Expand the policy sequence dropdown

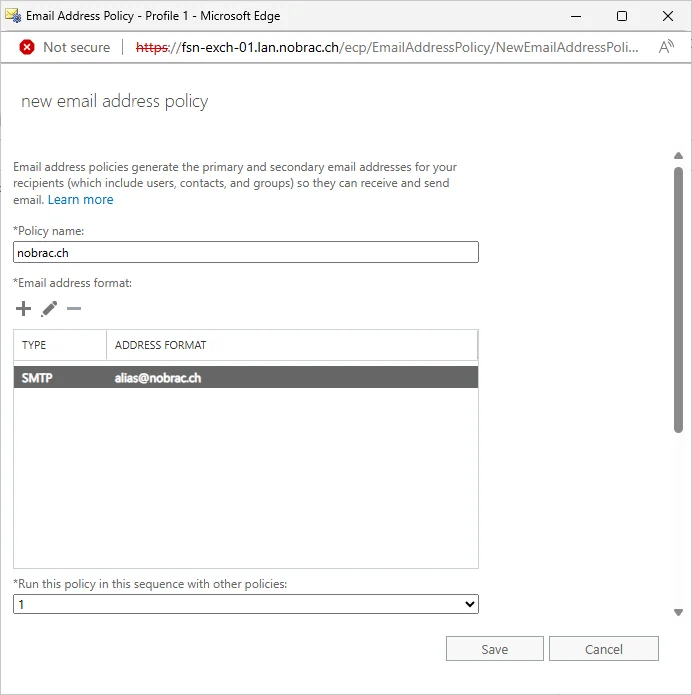point(246,604)
